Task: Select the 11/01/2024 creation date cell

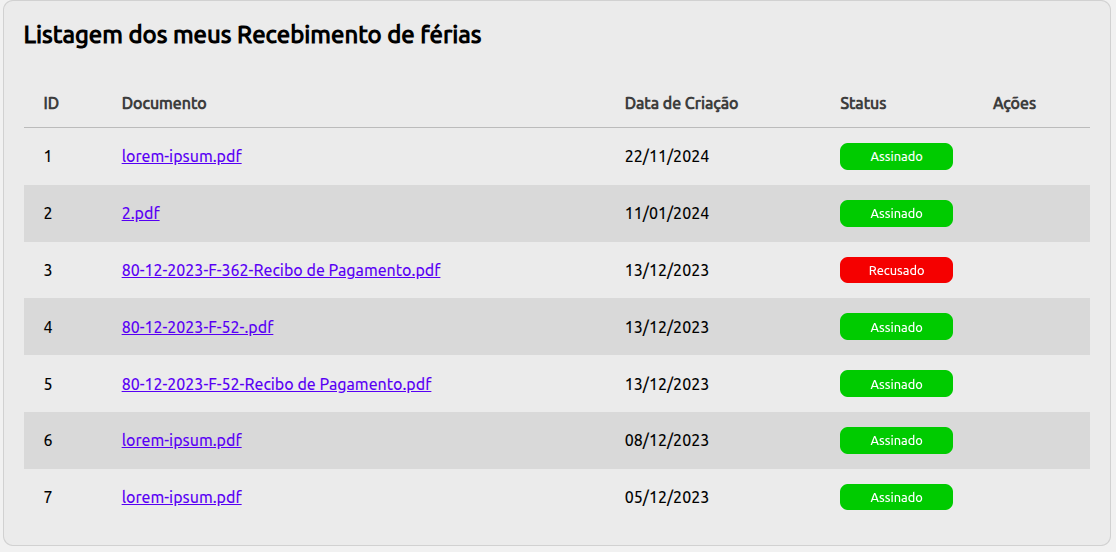Action: coord(666,213)
